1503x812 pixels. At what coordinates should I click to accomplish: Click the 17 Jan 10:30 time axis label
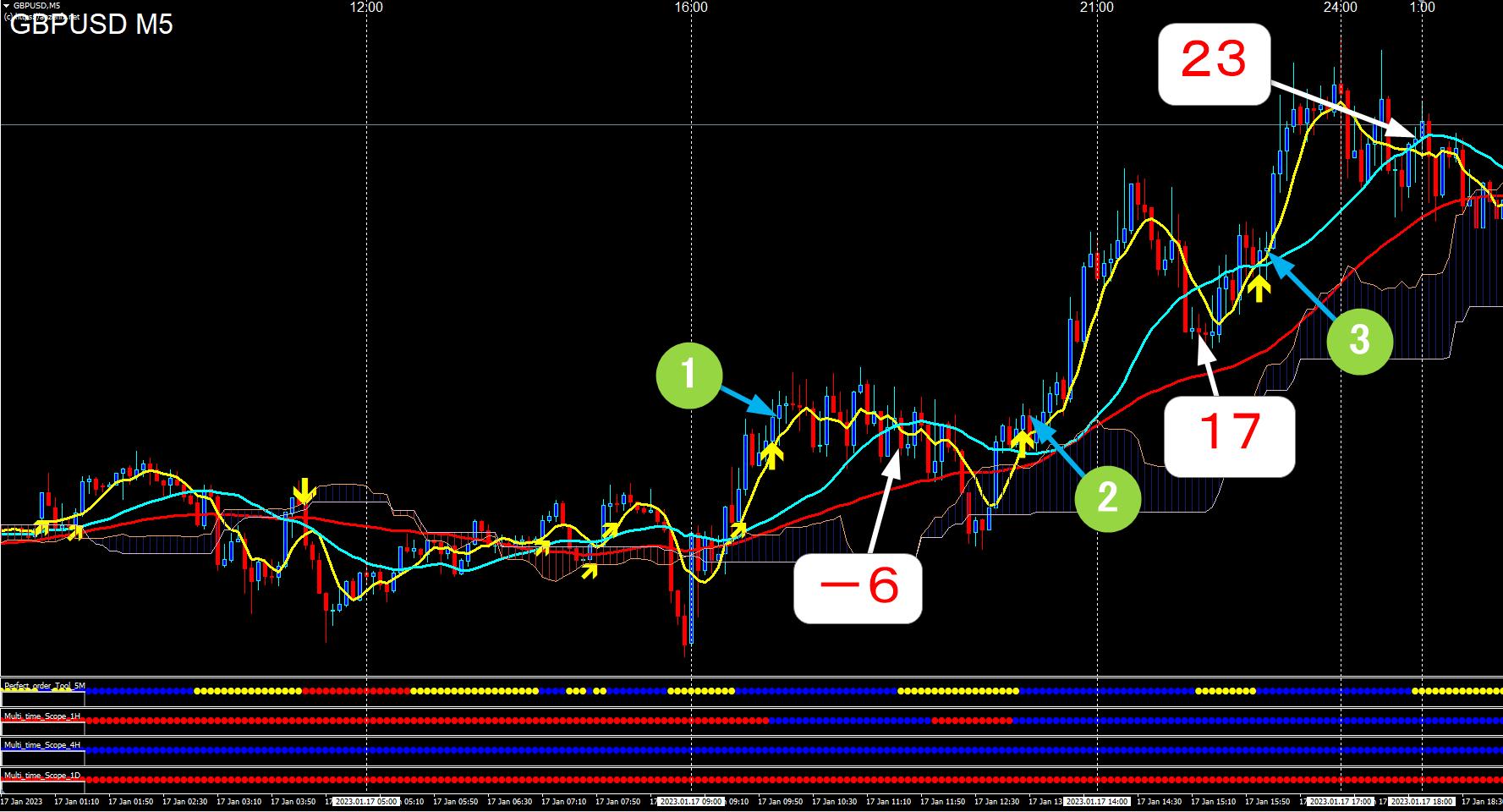coord(834,801)
